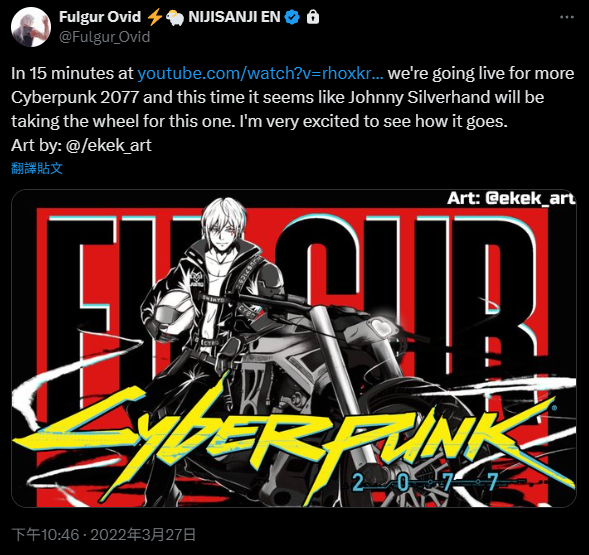The height and width of the screenshot is (555, 589).
Task: Open the Cyberpunk 2077 artwork image
Action: tap(294, 348)
